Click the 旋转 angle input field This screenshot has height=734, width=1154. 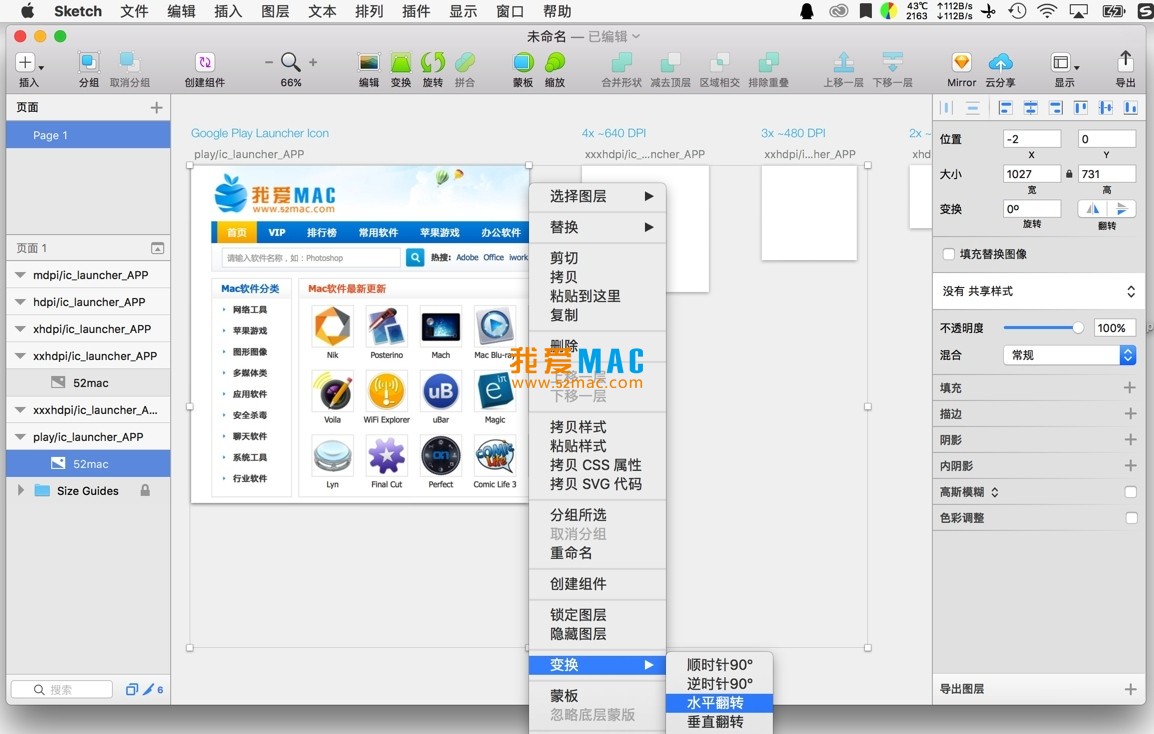pyautogui.click(x=1032, y=209)
